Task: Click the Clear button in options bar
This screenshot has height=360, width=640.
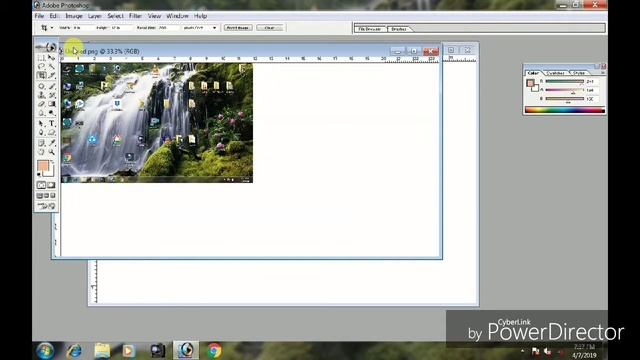Action: [x=270, y=28]
